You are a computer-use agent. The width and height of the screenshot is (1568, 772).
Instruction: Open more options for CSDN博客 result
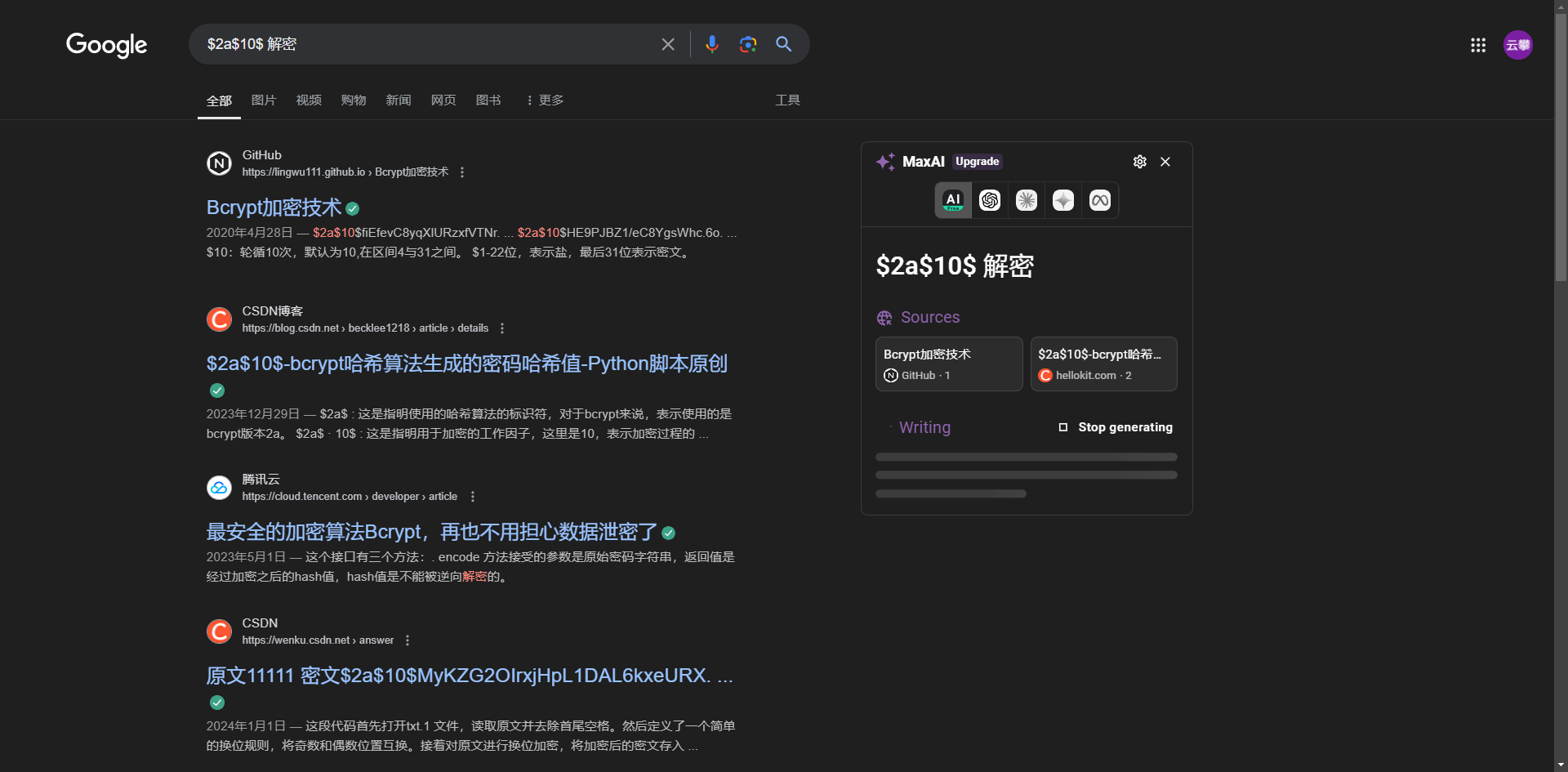[502, 328]
